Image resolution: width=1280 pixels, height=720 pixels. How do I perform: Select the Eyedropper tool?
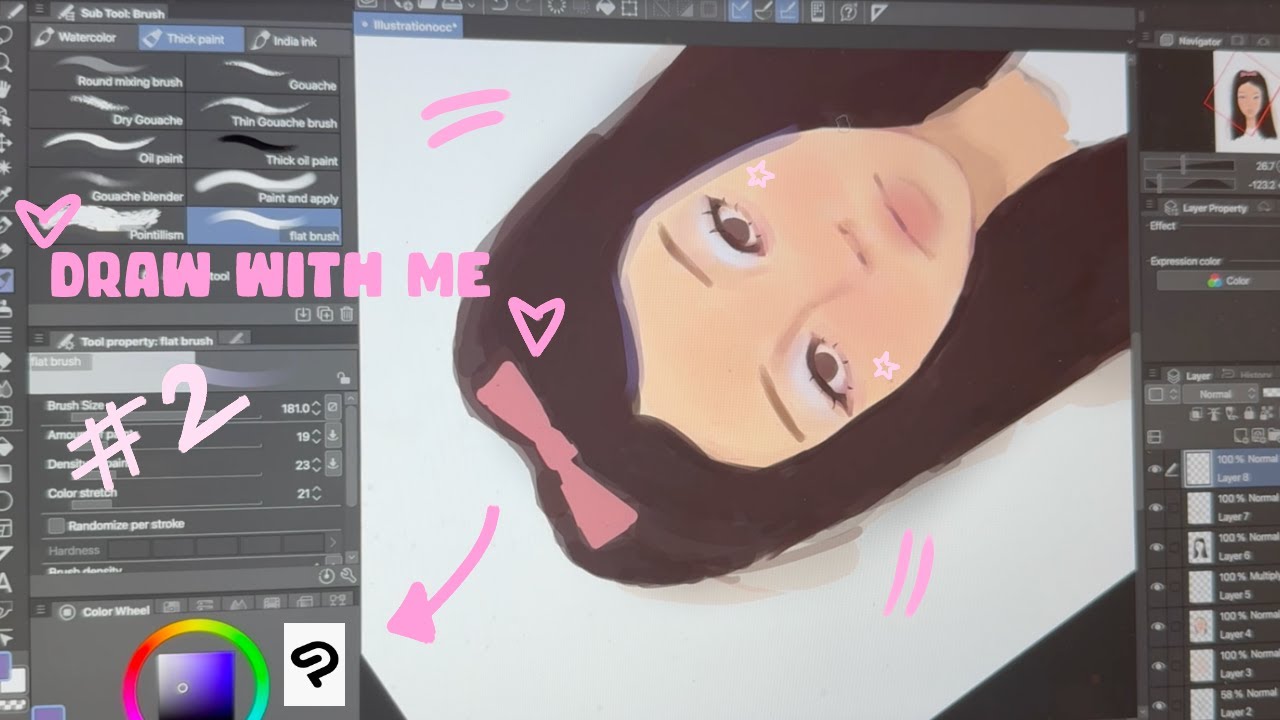(x=5, y=194)
